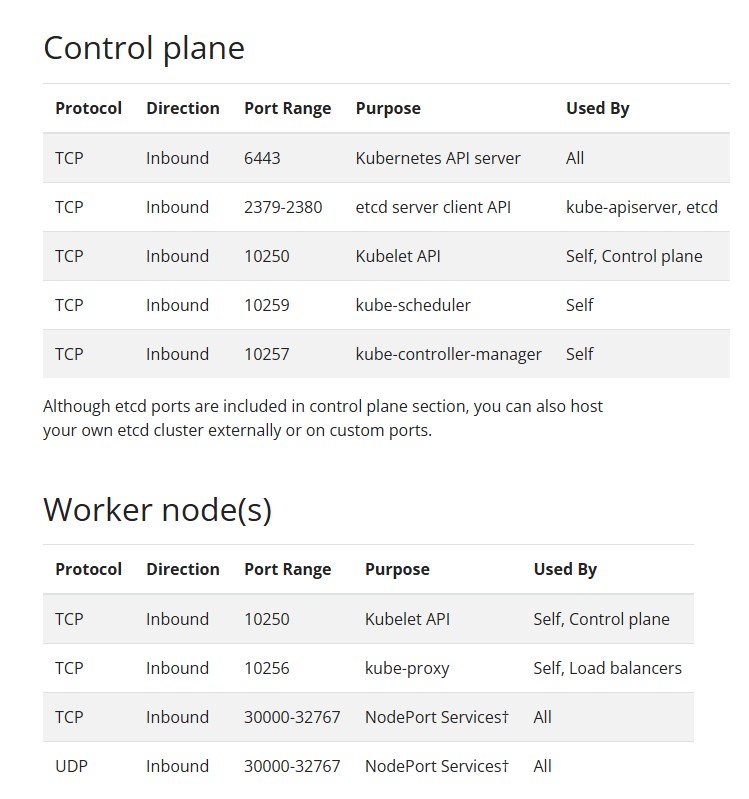Select port 10259 in the Control plane table
This screenshot has height=799, width=749.
click(x=267, y=305)
